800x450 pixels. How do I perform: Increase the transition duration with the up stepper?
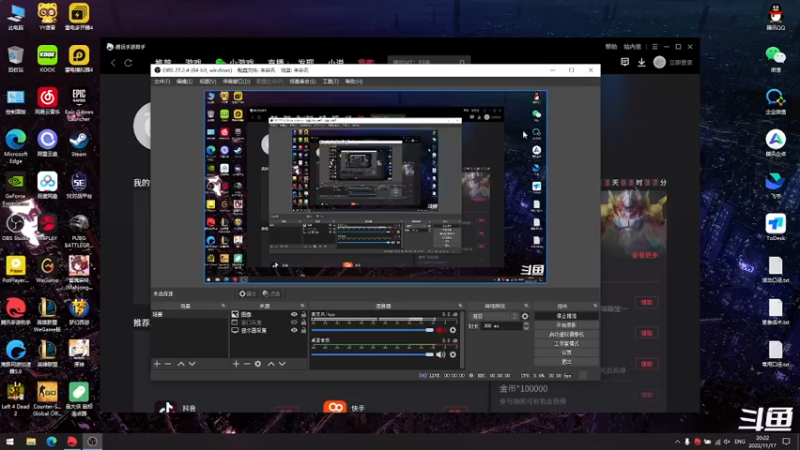click(526, 324)
